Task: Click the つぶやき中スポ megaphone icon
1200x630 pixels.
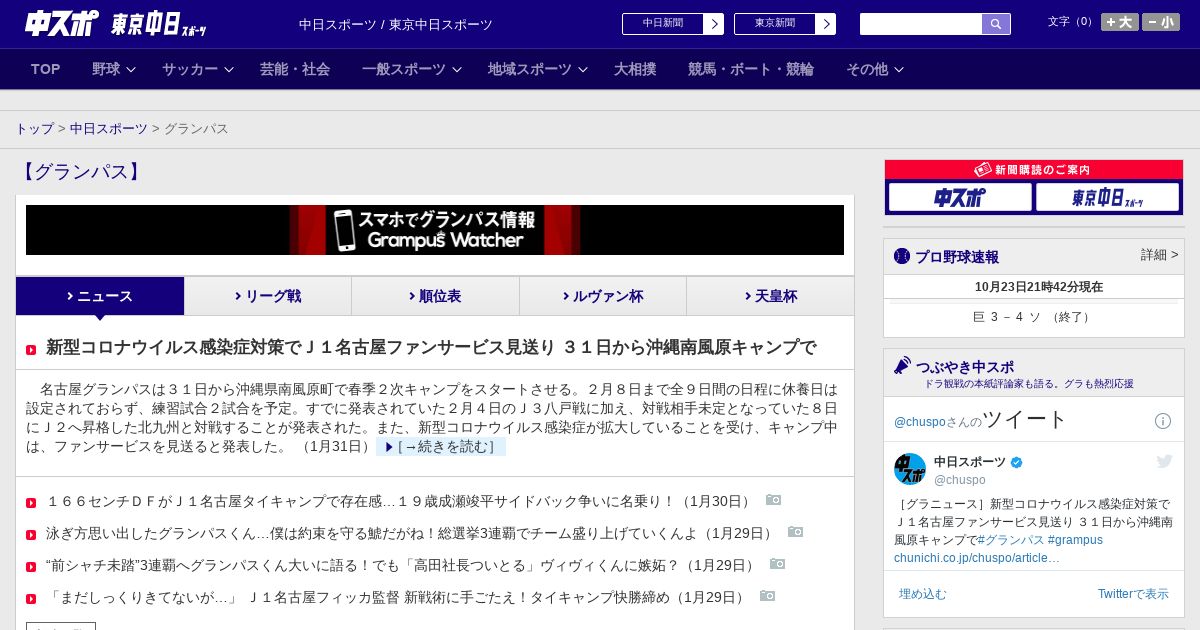Action: point(902,366)
